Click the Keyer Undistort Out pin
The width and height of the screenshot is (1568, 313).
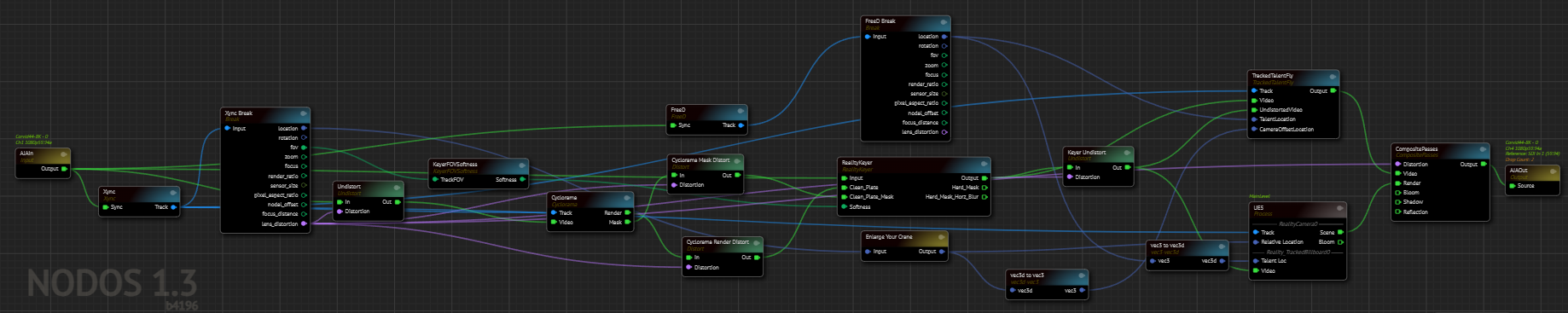(1127, 168)
